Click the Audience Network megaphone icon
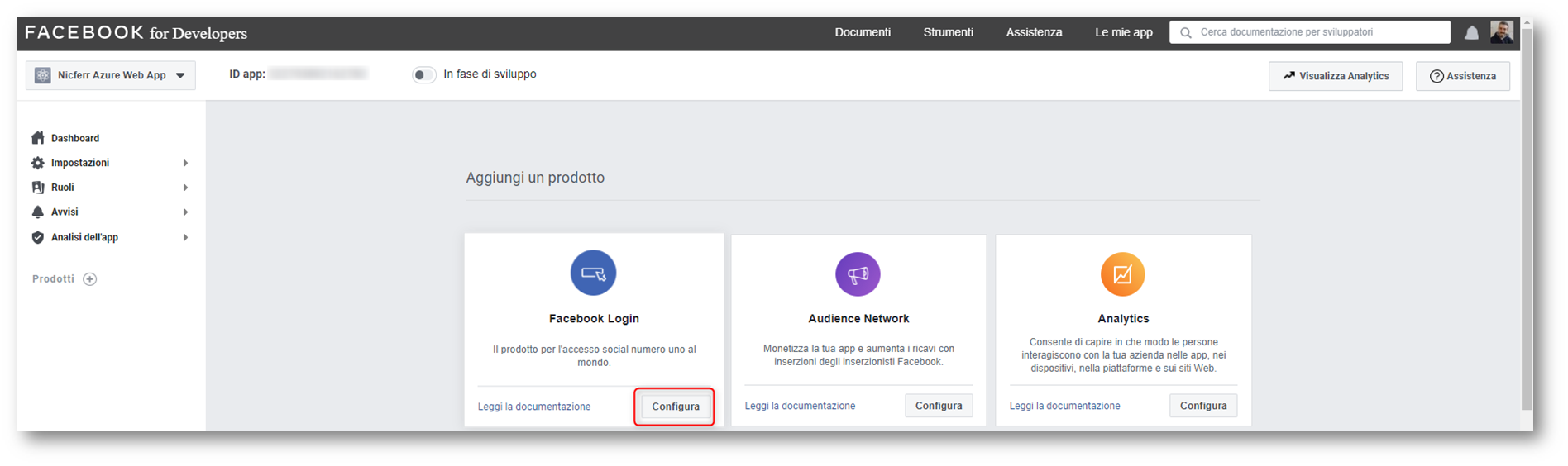Screen dimensions: 1568x466 (858, 274)
